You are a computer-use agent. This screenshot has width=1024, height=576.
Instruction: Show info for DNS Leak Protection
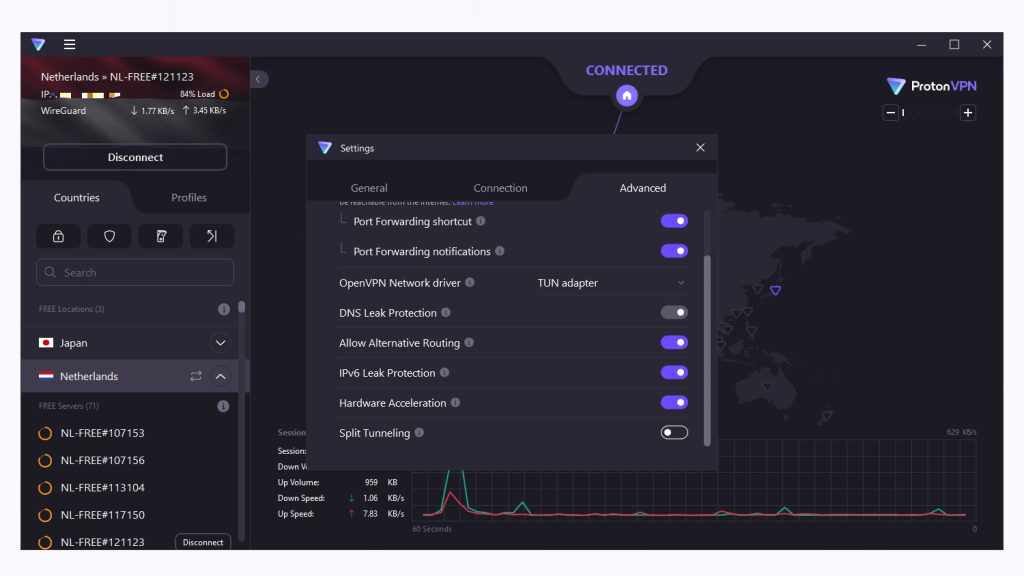pos(445,313)
